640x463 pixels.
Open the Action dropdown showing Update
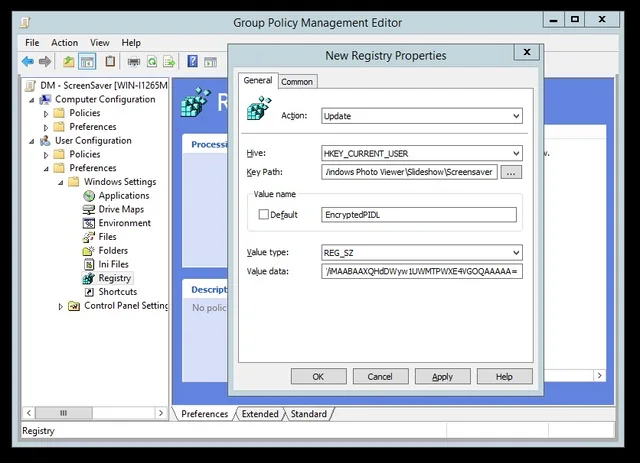[422, 116]
